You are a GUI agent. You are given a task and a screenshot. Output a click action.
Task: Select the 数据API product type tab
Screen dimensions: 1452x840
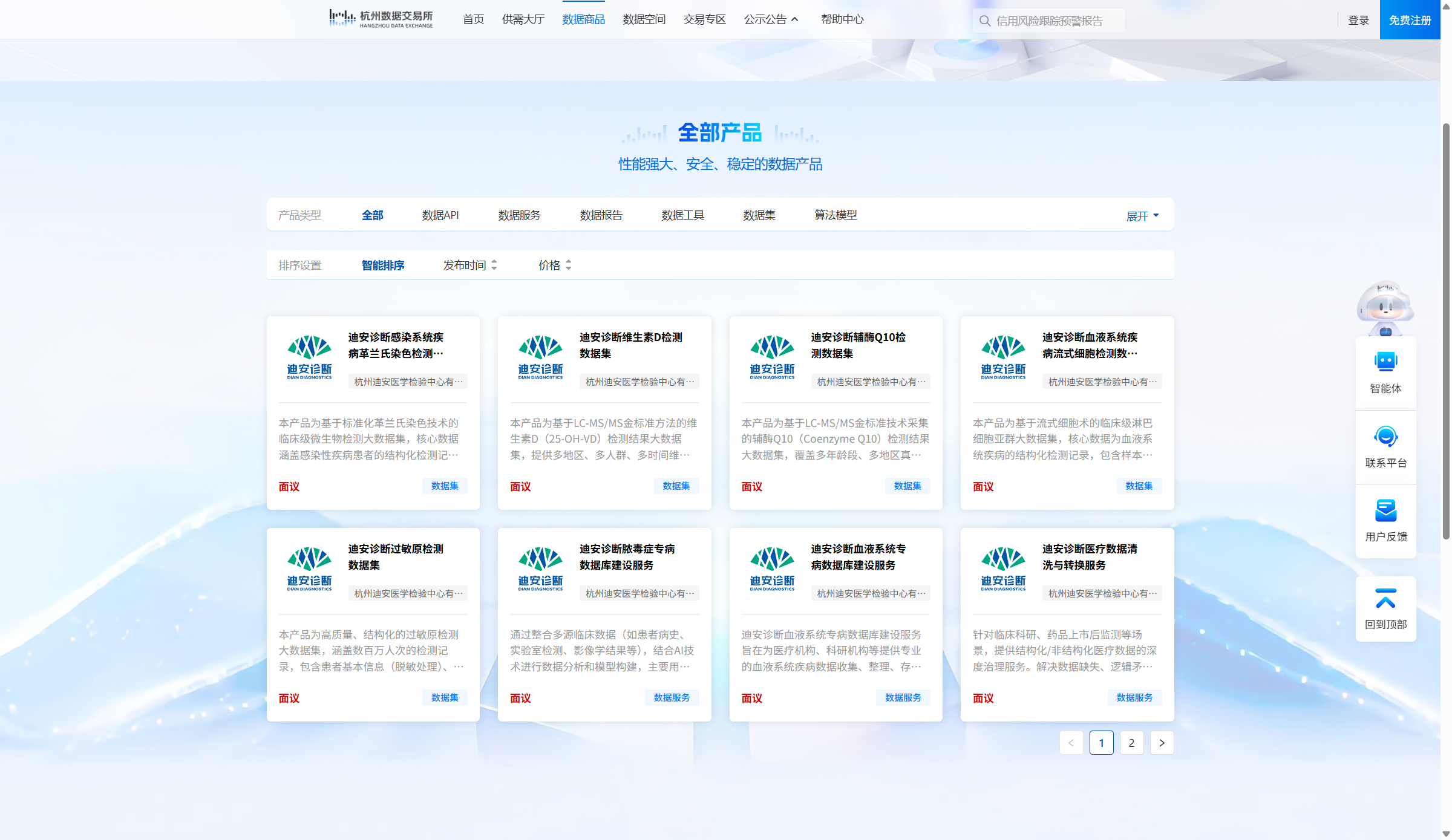click(x=440, y=215)
